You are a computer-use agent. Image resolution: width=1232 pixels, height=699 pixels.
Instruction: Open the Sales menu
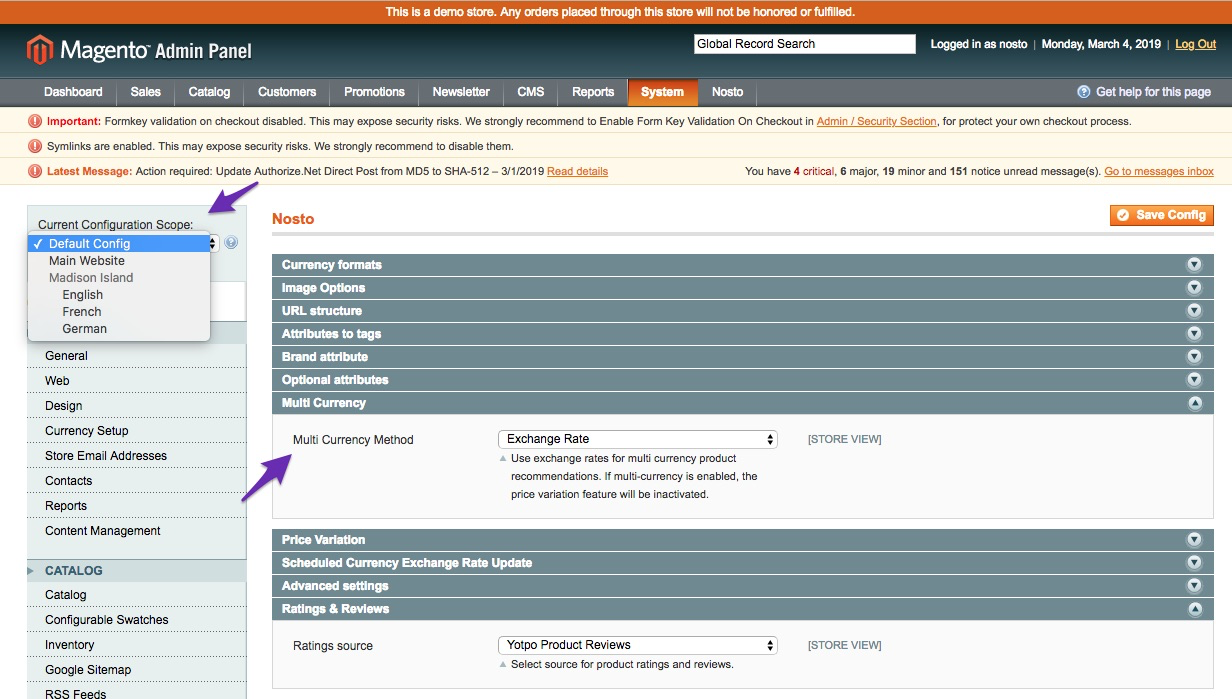pyautogui.click(x=145, y=92)
